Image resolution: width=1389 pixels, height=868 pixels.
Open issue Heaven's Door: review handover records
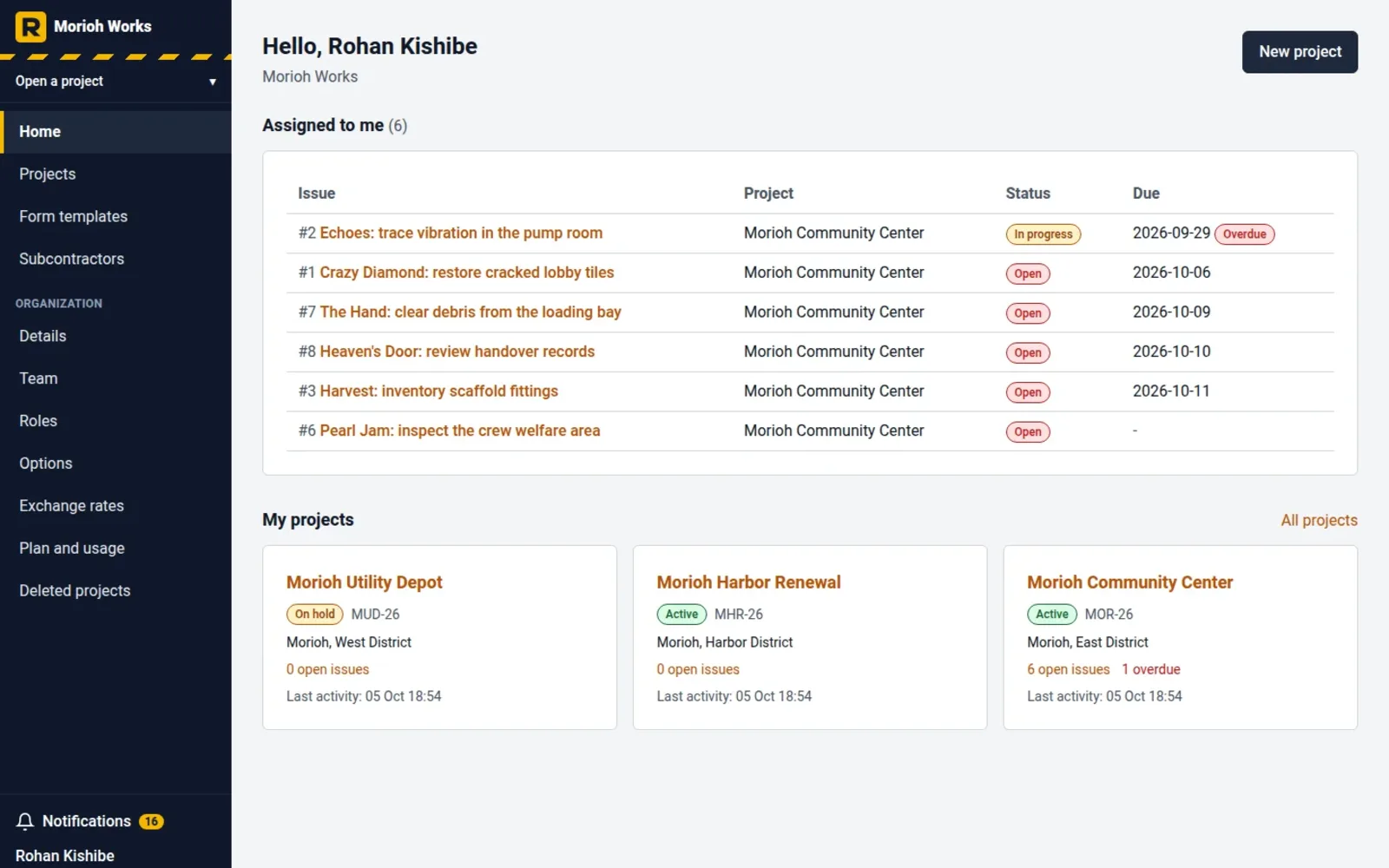(x=457, y=352)
